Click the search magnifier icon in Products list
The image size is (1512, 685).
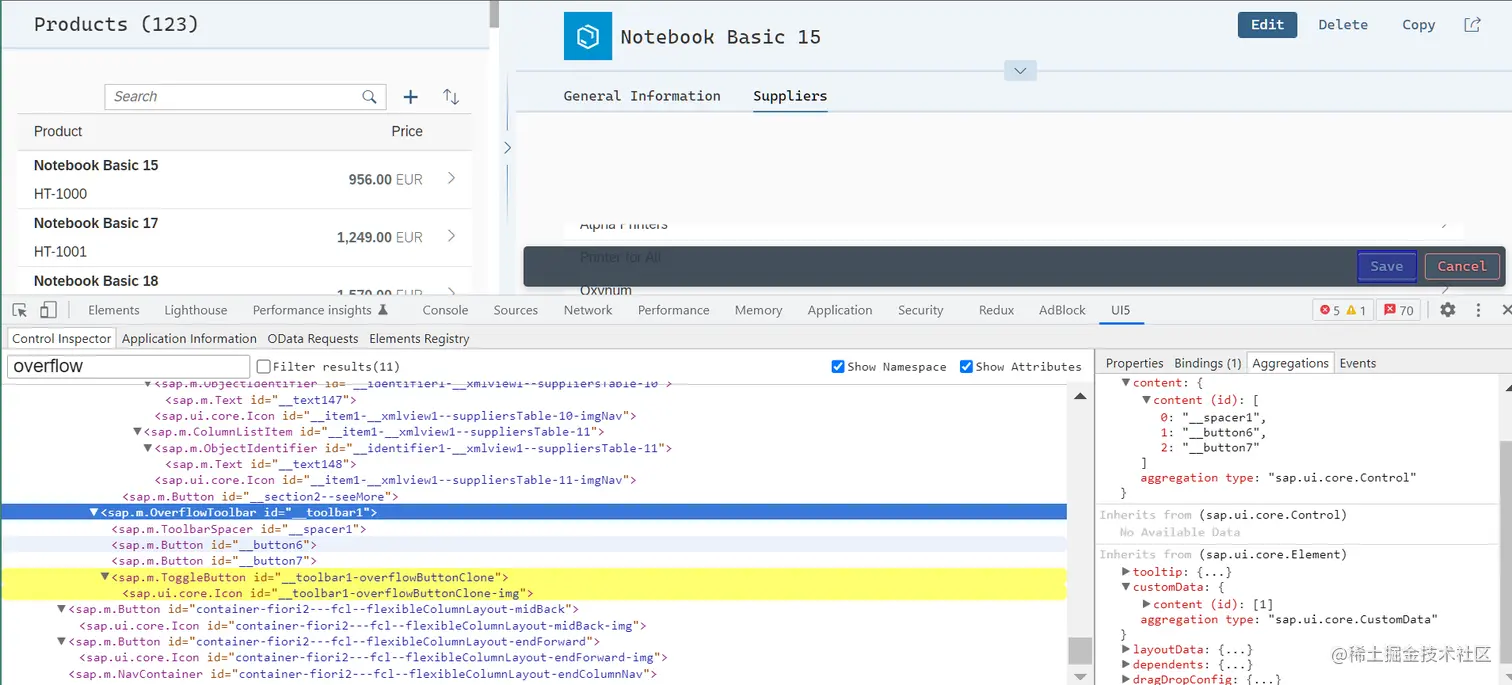(370, 97)
